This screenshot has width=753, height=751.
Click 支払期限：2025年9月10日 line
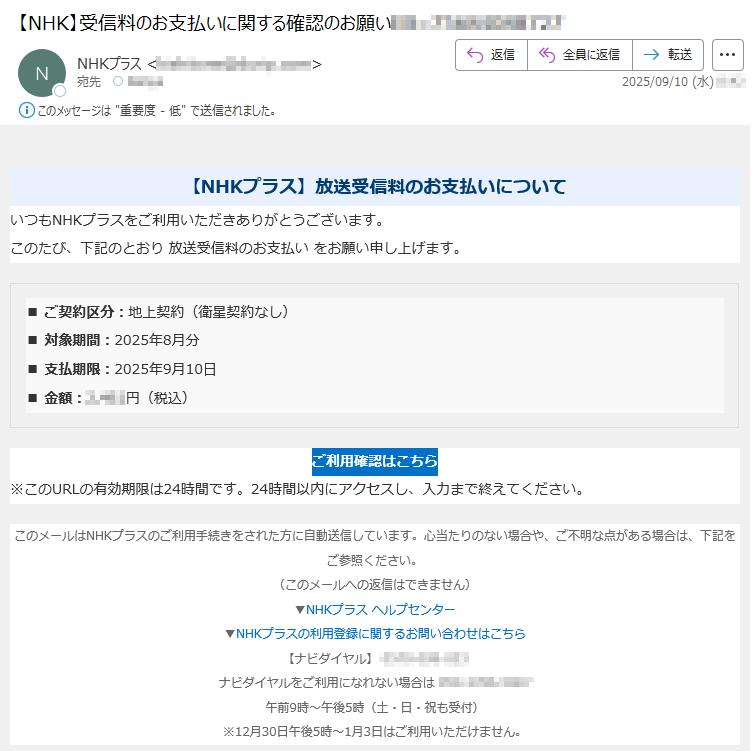(x=122, y=369)
